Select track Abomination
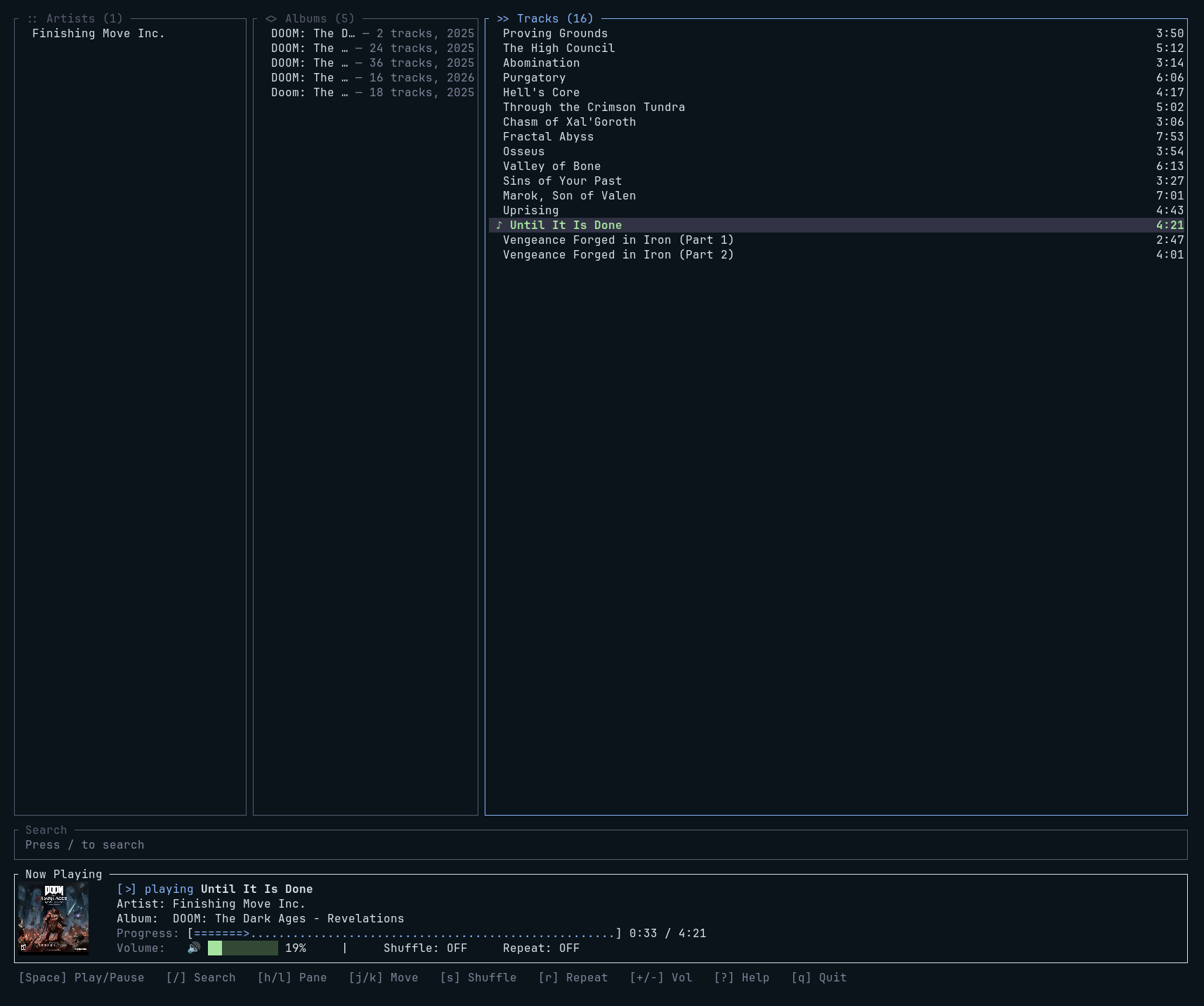1204x1006 pixels. pos(837,63)
